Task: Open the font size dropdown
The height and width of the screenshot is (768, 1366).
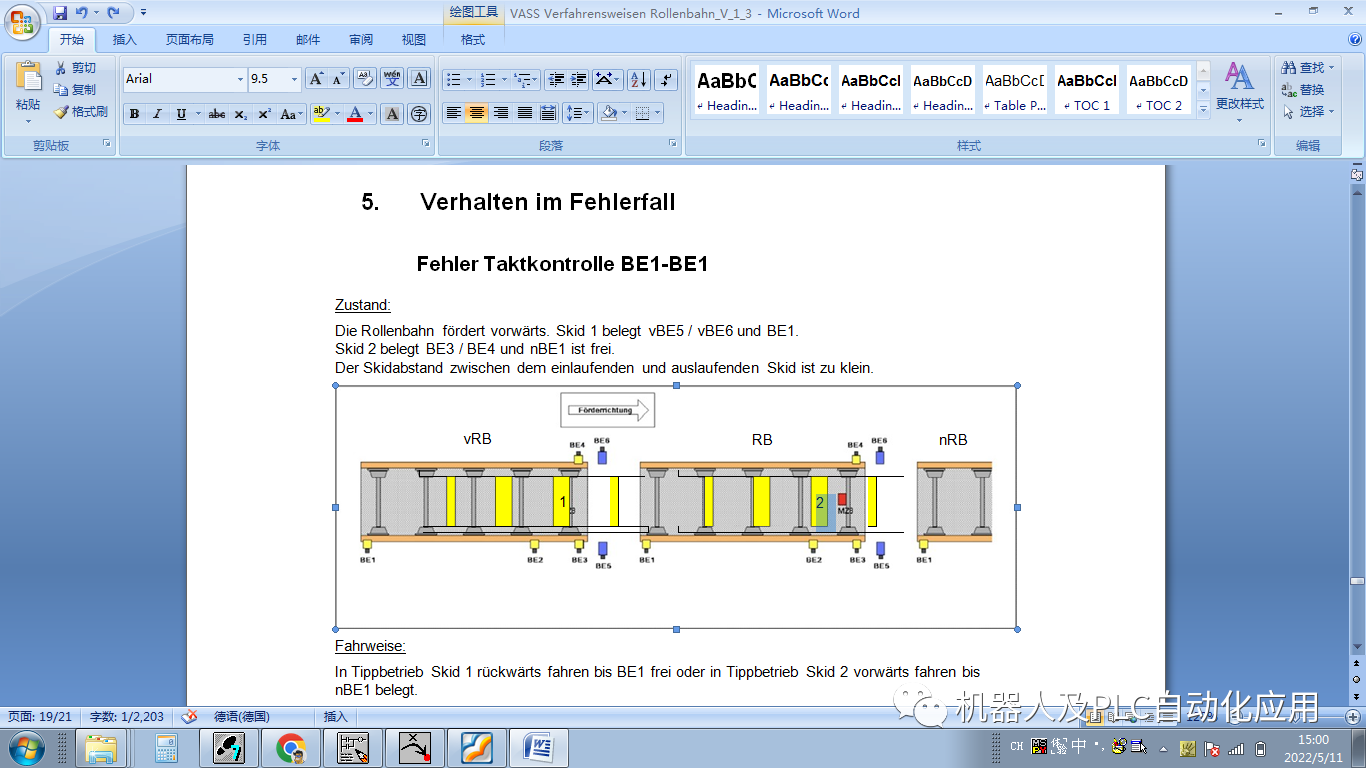Action: pyautogui.click(x=294, y=79)
